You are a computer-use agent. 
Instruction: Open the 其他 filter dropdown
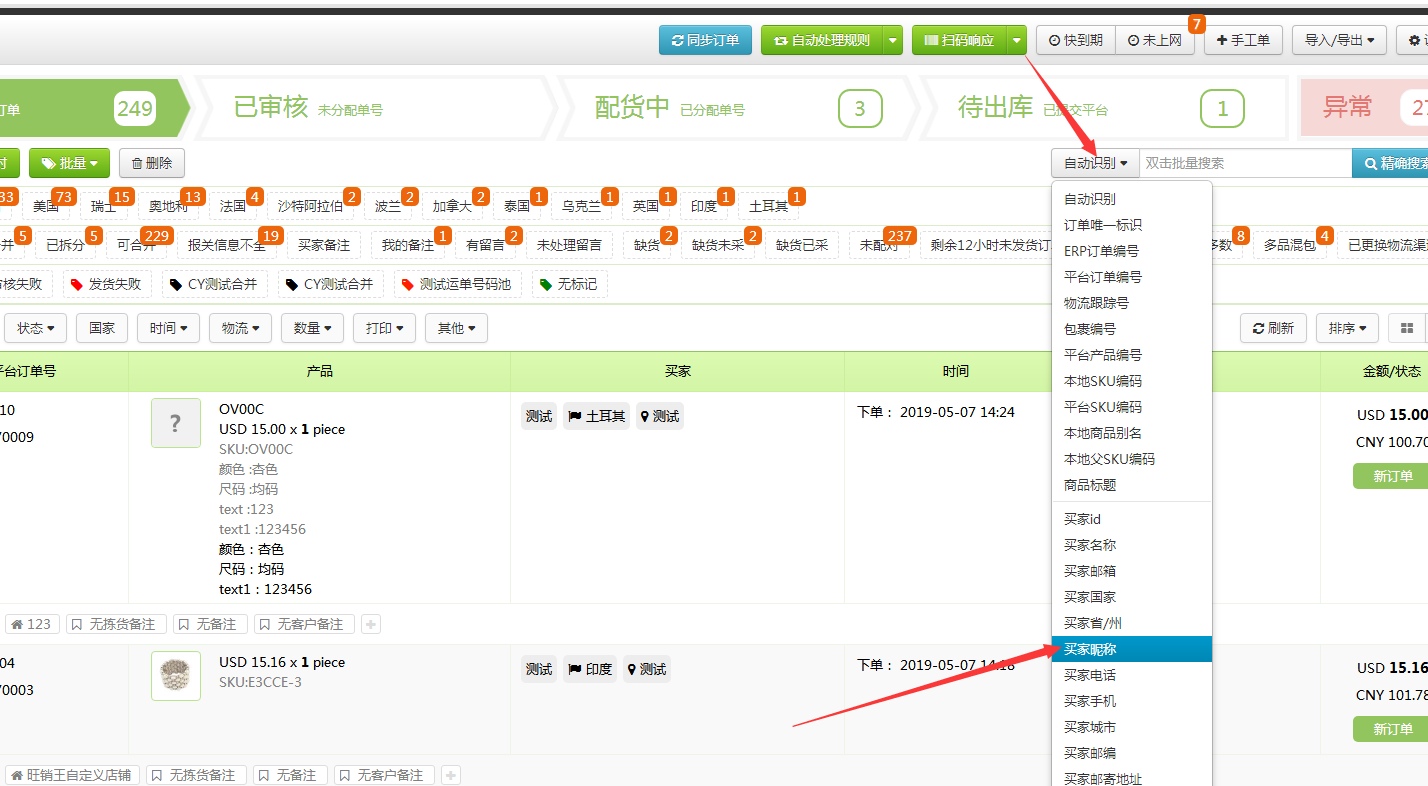(x=457, y=328)
